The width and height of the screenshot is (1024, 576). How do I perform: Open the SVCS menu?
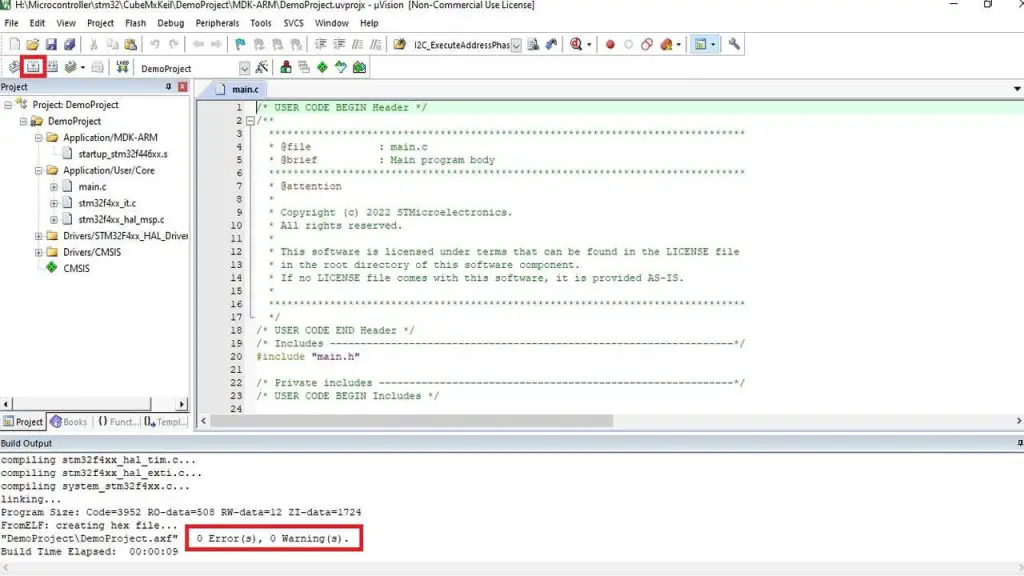coord(293,23)
